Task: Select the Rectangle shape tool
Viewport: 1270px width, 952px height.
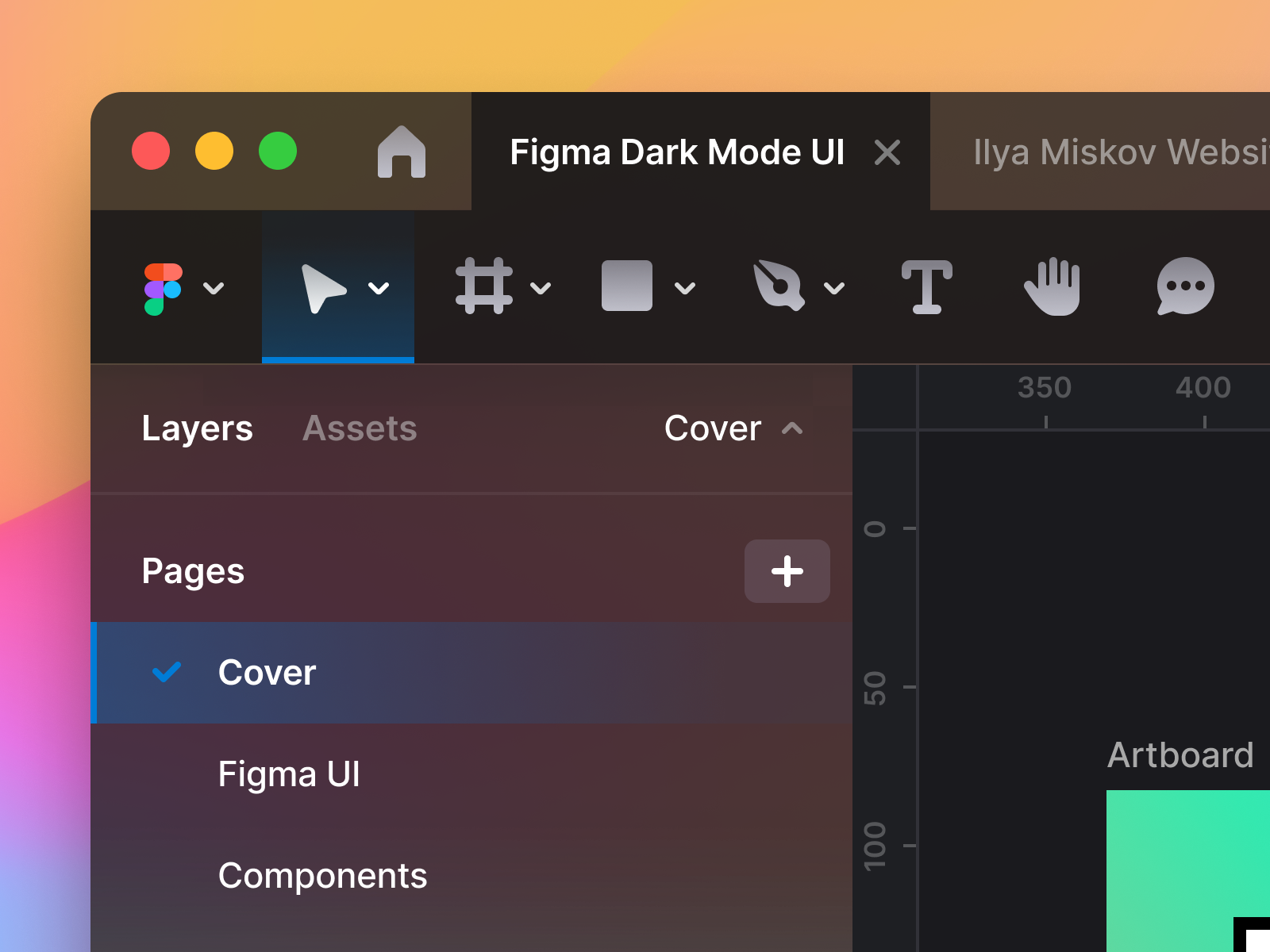Action: pyautogui.click(x=627, y=287)
